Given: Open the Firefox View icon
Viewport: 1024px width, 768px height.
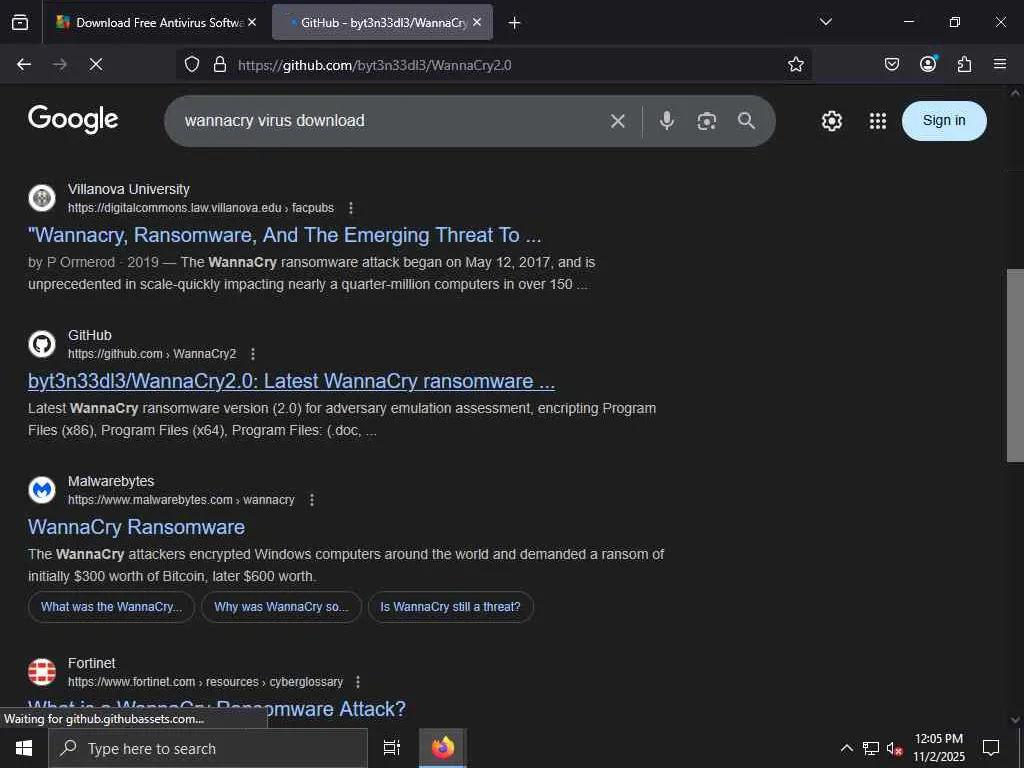Looking at the screenshot, I should [x=20, y=23].
